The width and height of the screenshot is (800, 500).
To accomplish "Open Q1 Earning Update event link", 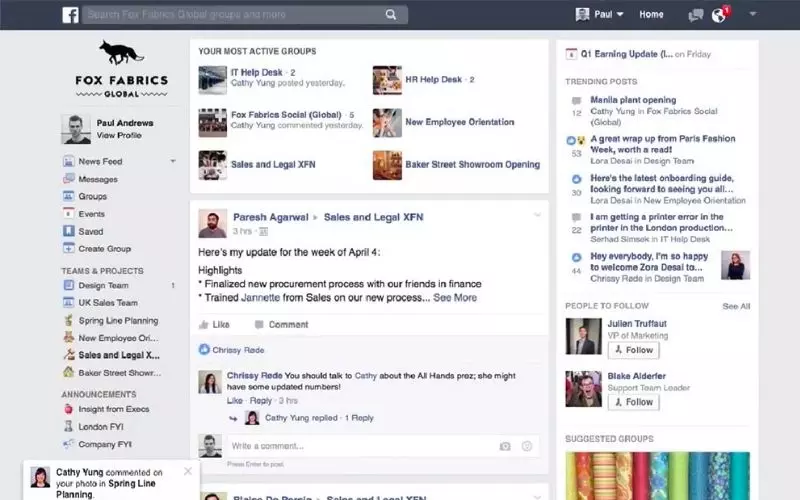I will (x=627, y=54).
